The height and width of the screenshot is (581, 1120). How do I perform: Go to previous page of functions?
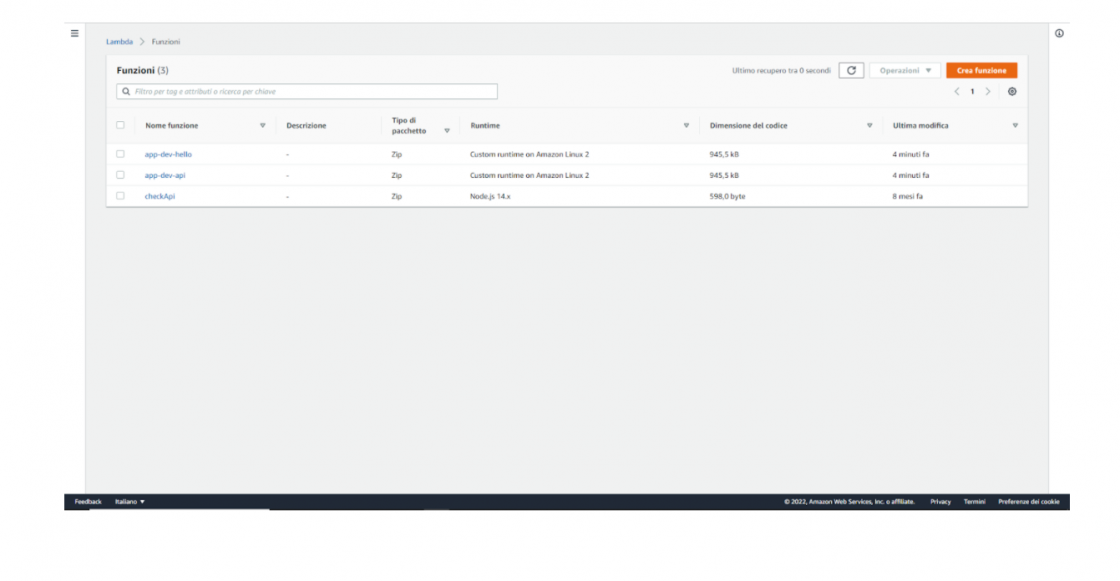point(956,91)
